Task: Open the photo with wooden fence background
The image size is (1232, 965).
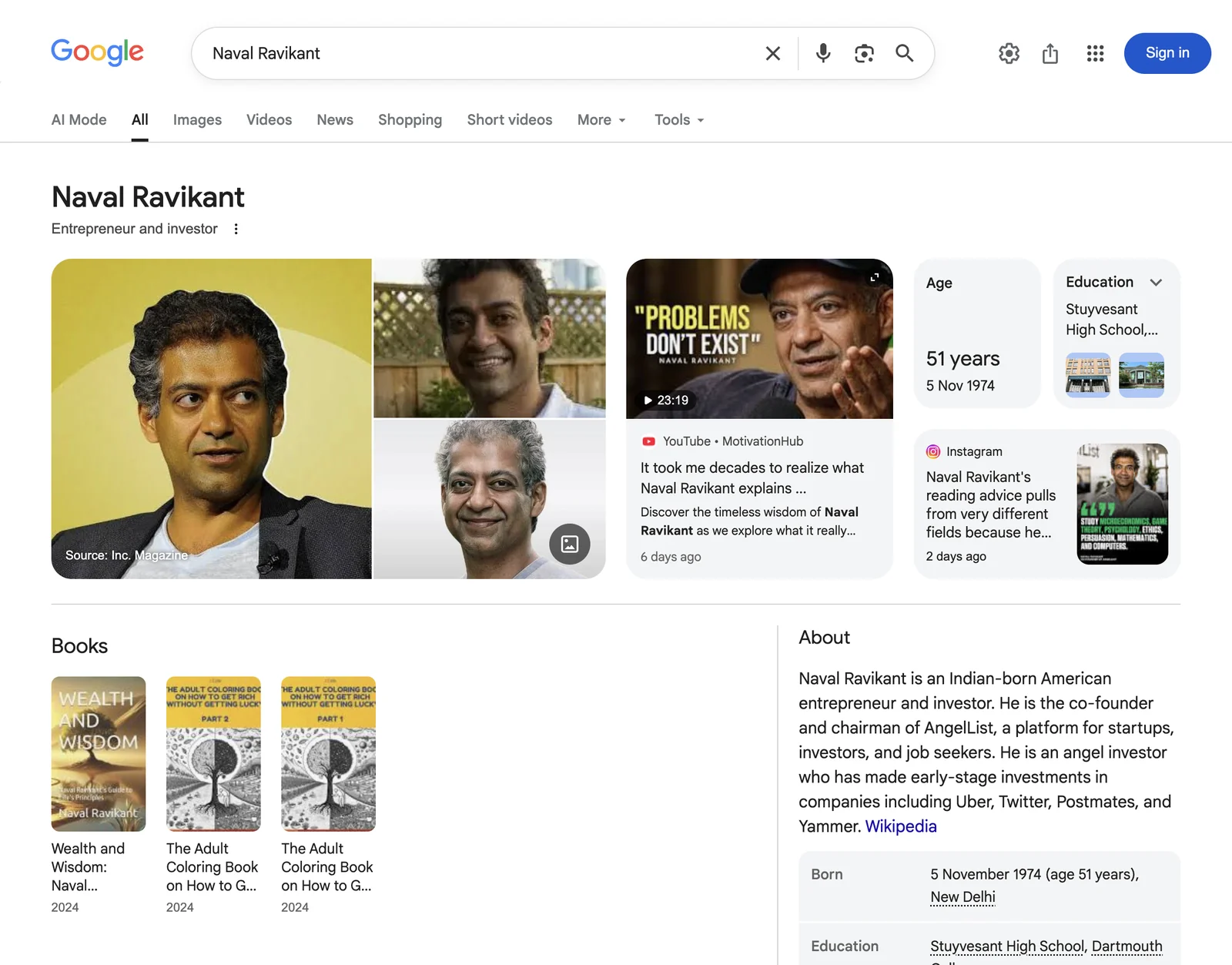Action: (x=490, y=338)
